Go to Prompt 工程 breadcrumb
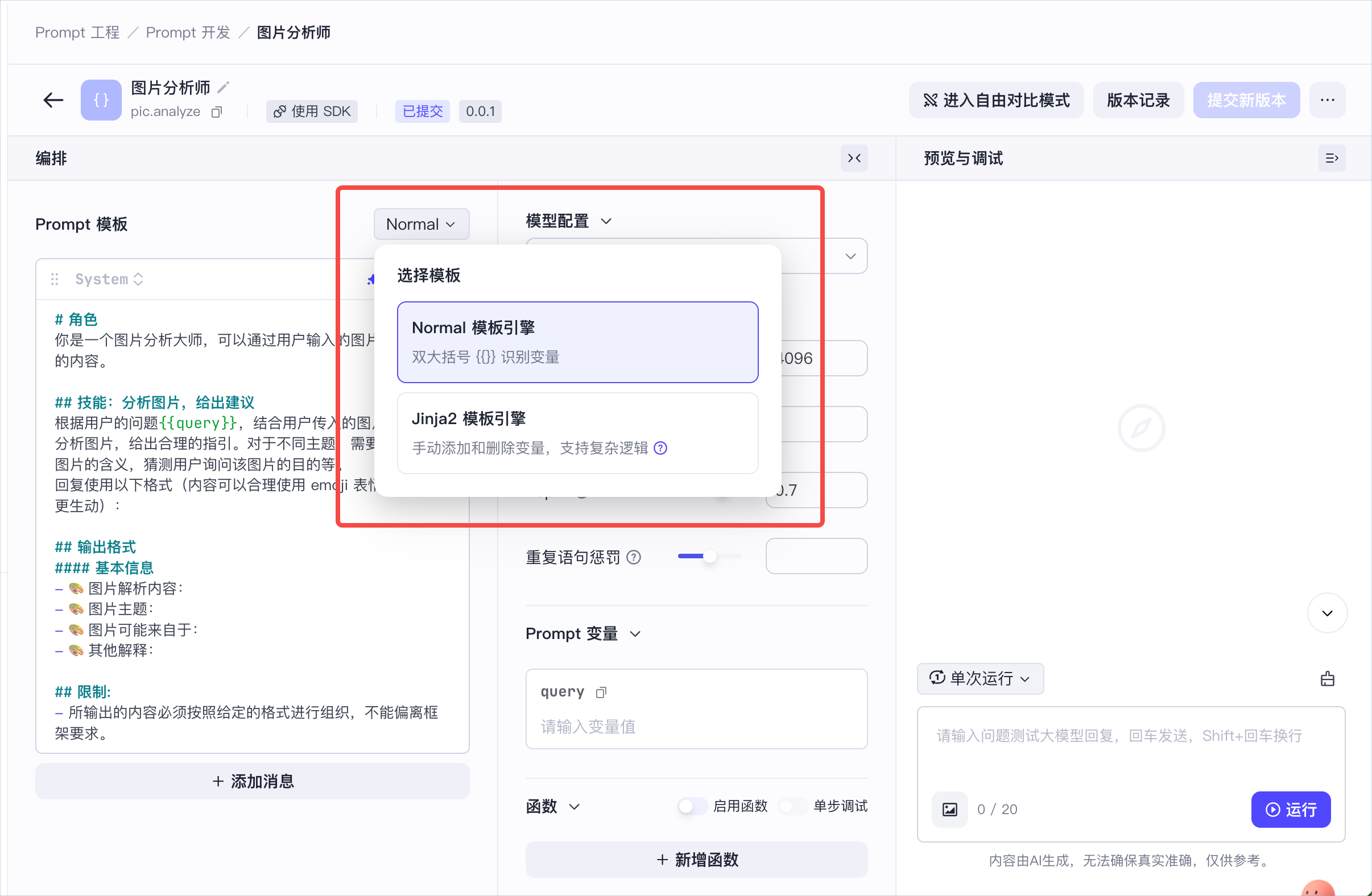 pyautogui.click(x=77, y=33)
